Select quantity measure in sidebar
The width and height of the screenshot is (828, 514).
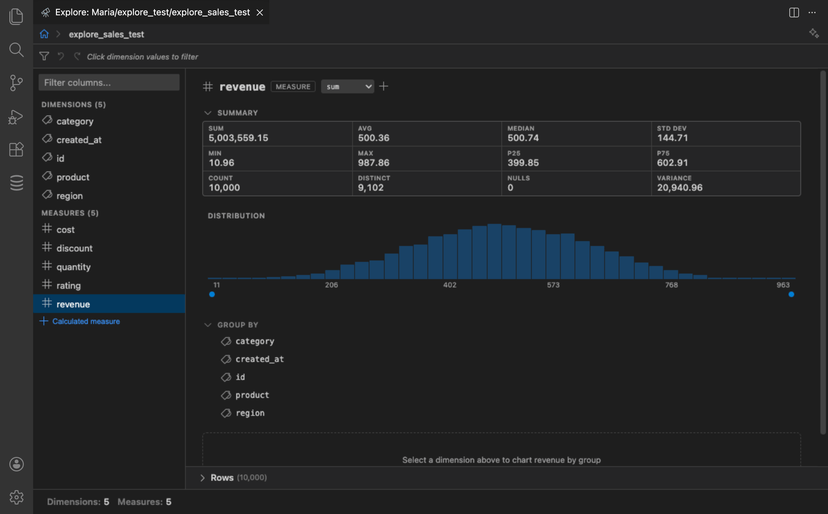(109, 267)
